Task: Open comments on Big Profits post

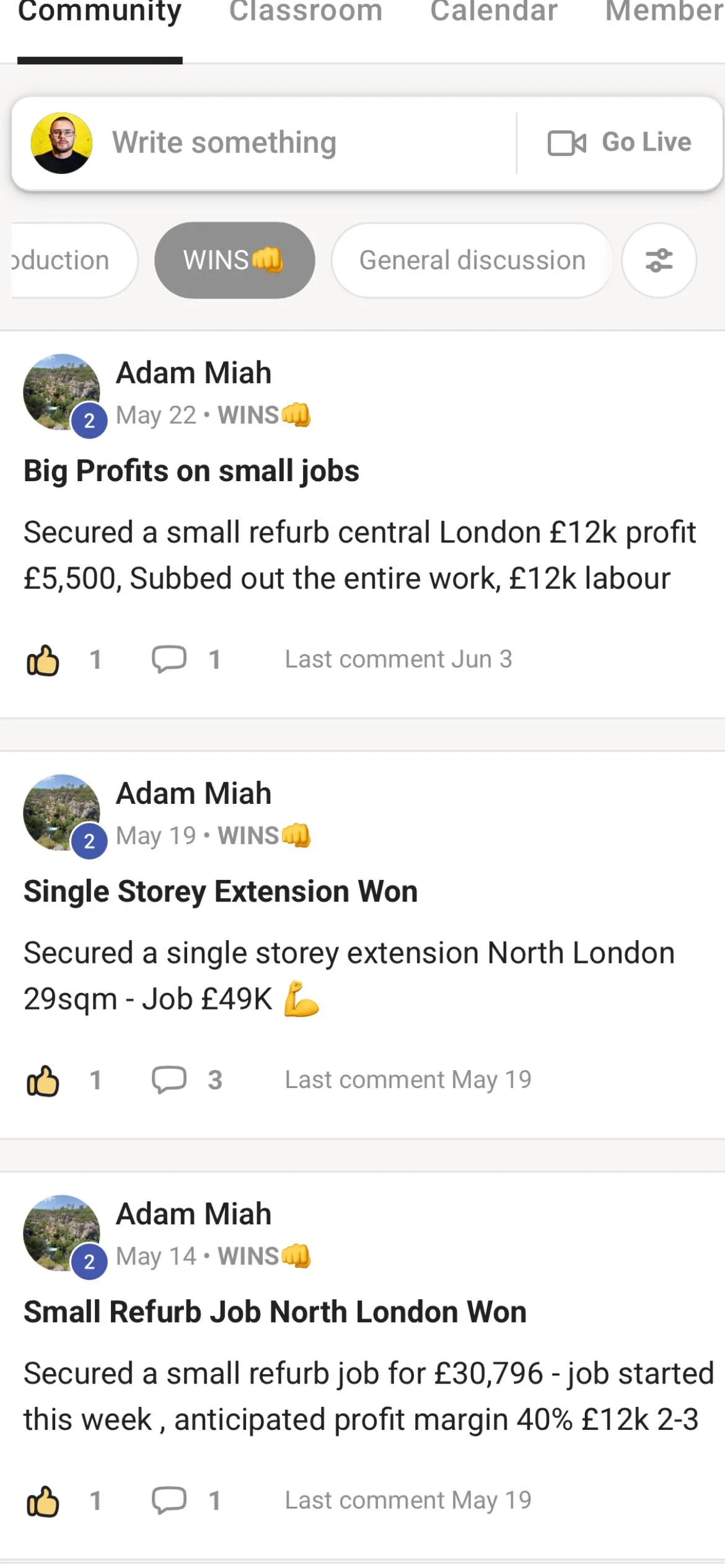Action: coord(169,659)
